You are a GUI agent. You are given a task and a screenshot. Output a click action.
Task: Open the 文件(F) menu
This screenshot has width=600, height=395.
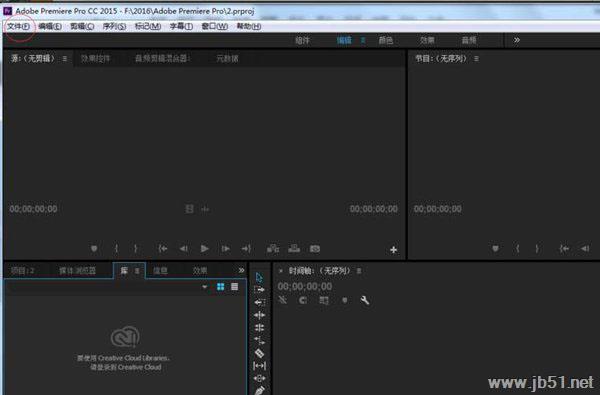click(18, 26)
